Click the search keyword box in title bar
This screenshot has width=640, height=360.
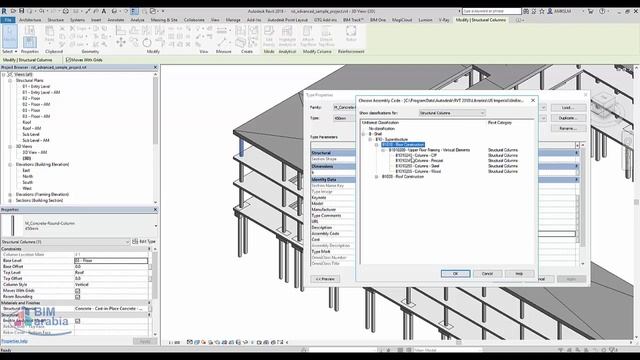(x=491, y=11)
